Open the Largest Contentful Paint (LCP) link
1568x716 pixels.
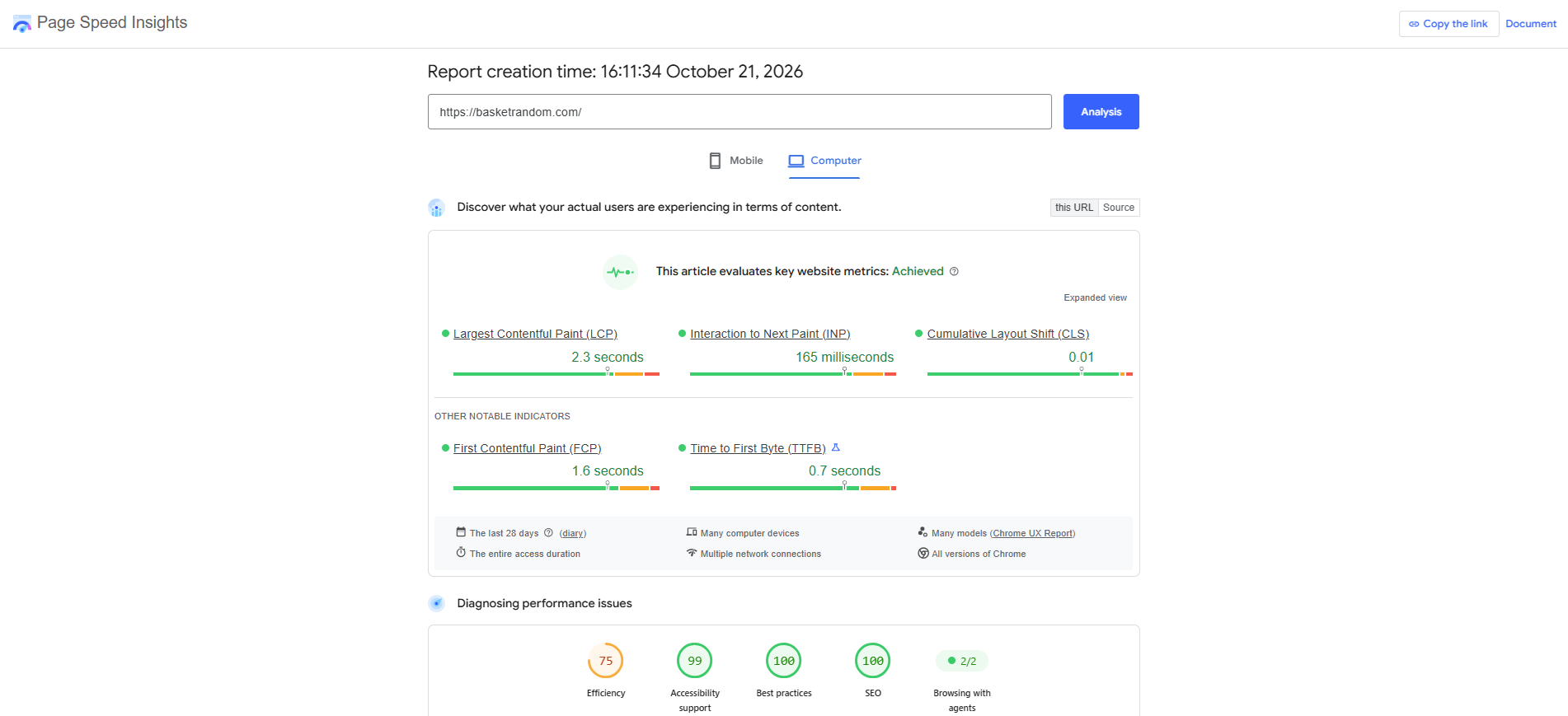(x=535, y=334)
